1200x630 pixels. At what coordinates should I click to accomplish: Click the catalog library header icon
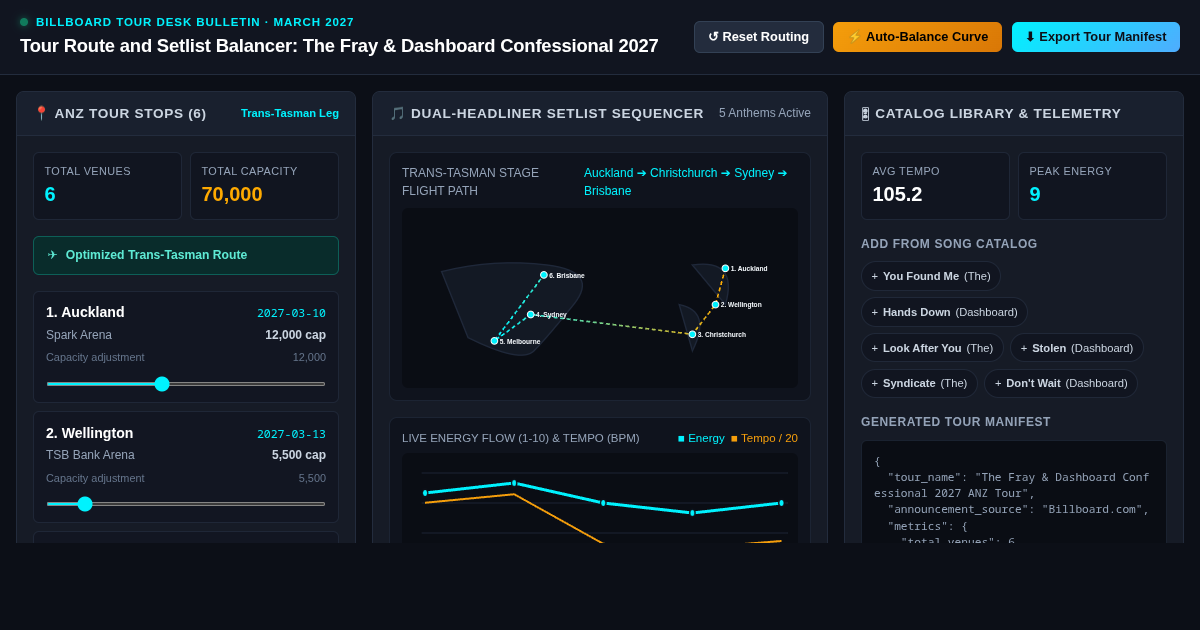pos(865,114)
